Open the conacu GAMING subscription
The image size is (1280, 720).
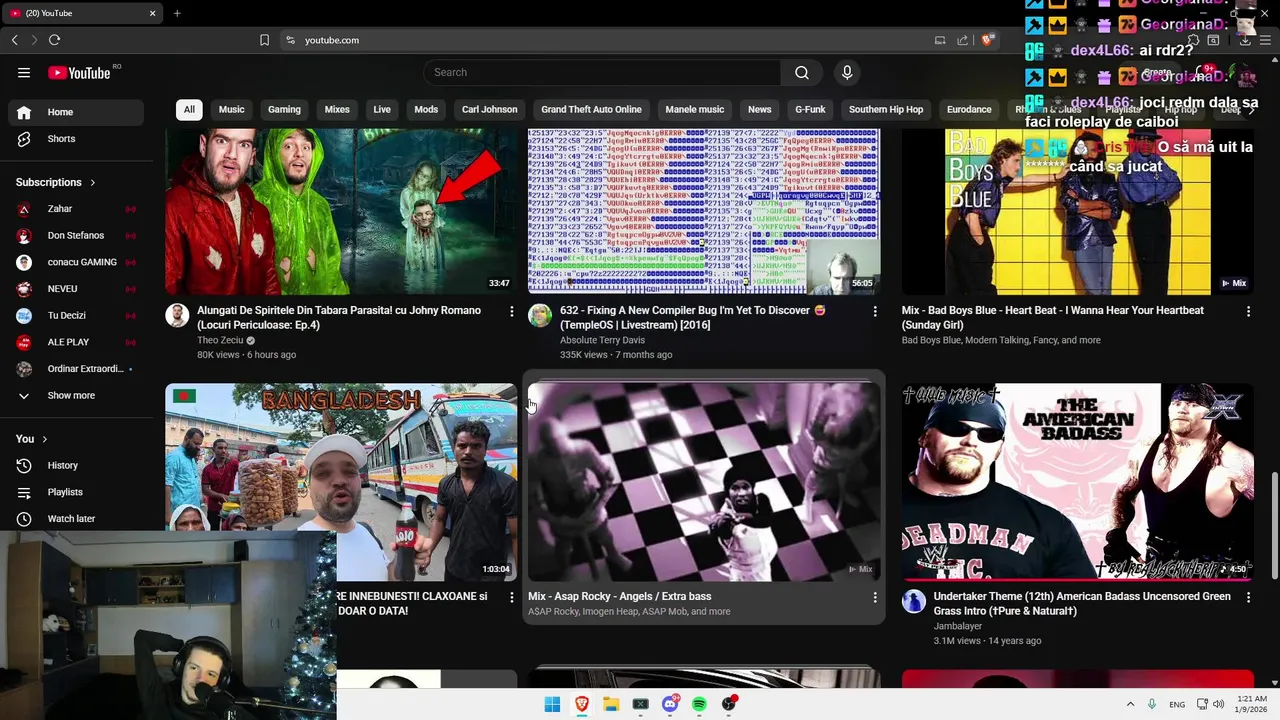[x=75, y=262]
